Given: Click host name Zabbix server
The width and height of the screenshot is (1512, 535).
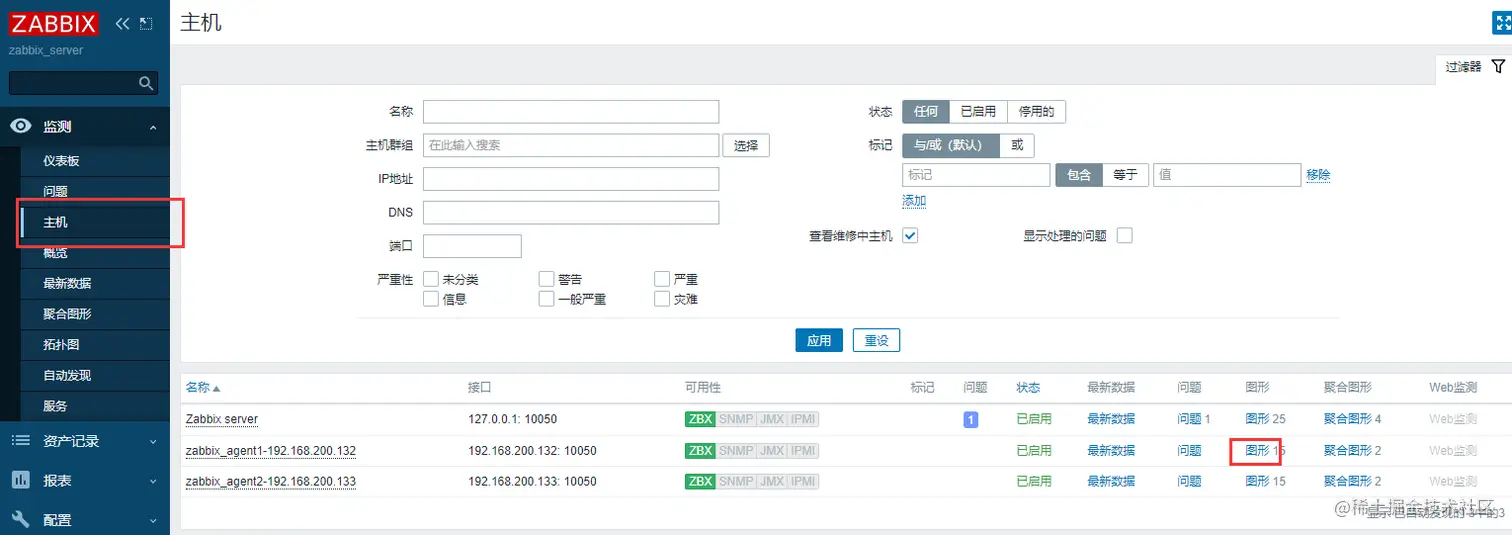Looking at the screenshot, I should (x=222, y=419).
